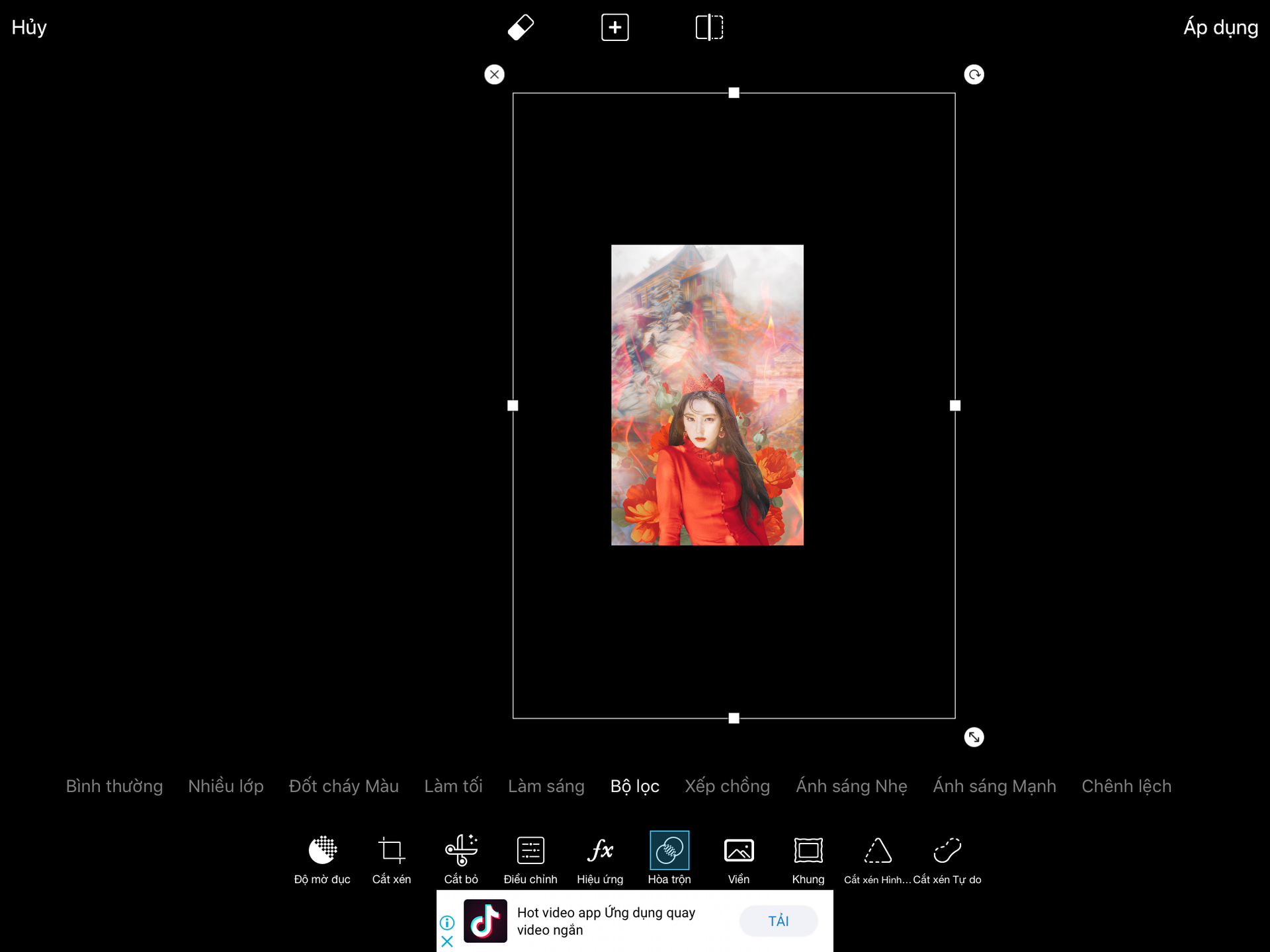
Task: Choose Xếp chồng blend mode
Action: pos(728,786)
